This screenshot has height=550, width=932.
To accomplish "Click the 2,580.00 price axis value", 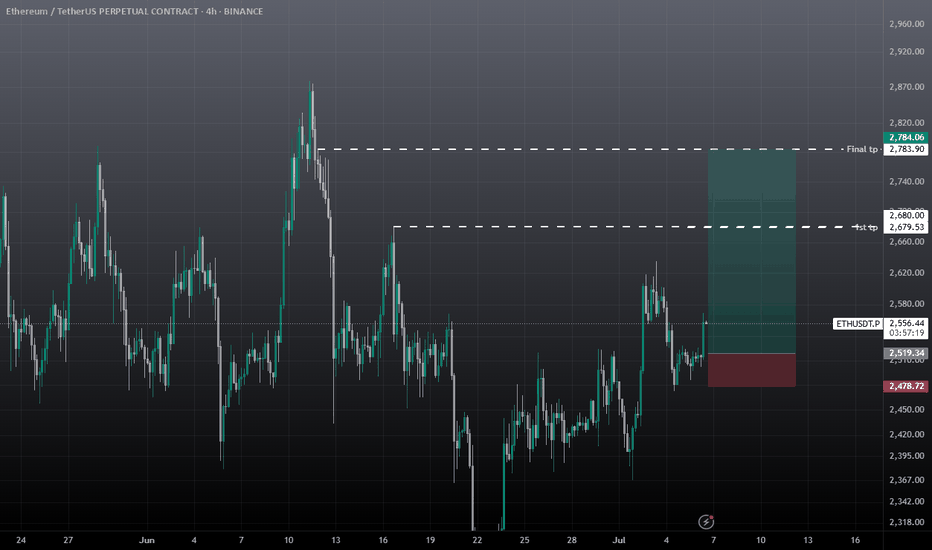I will coord(906,304).
